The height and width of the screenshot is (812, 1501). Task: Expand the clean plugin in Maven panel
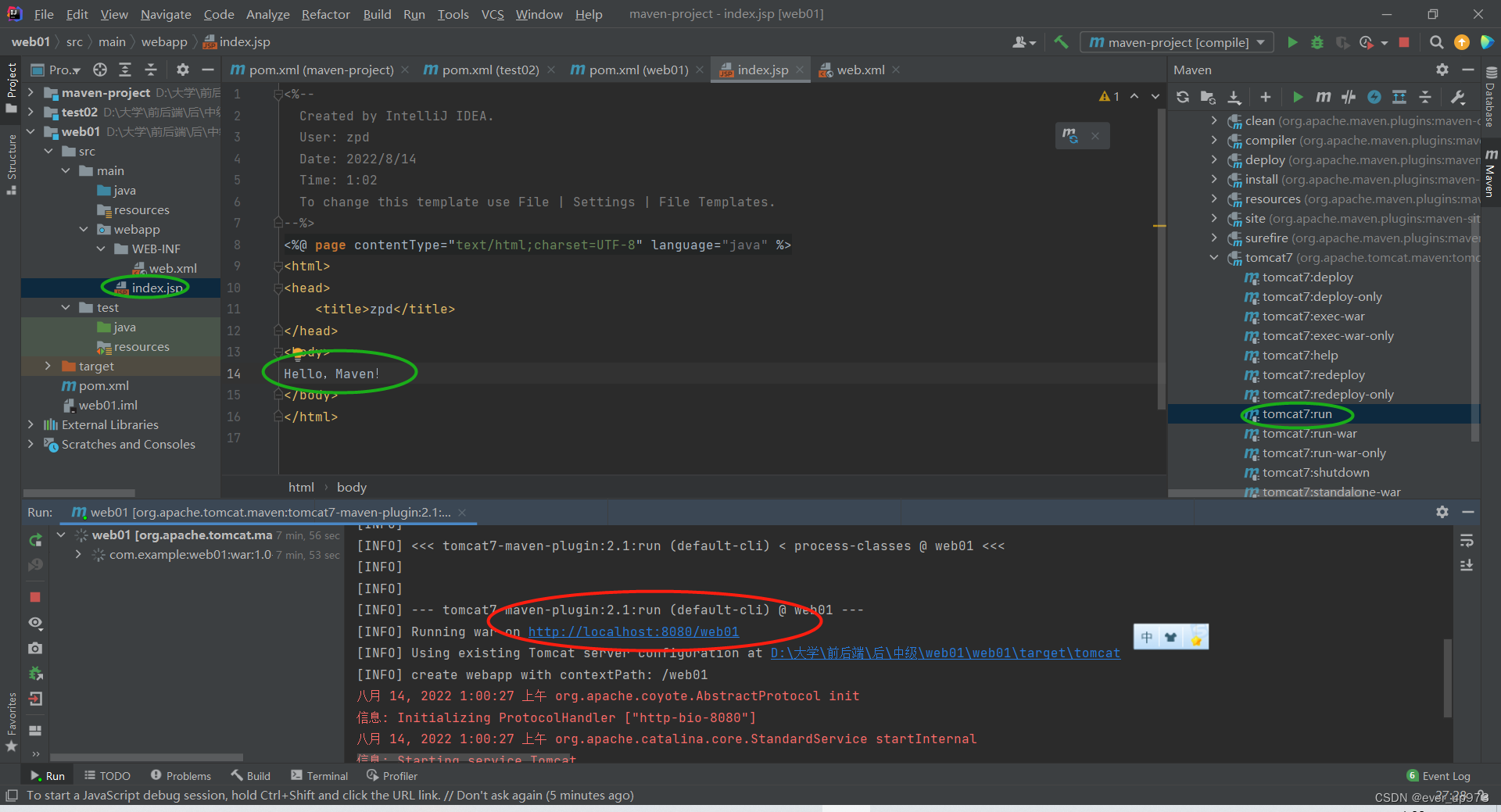pos(1214,120)
